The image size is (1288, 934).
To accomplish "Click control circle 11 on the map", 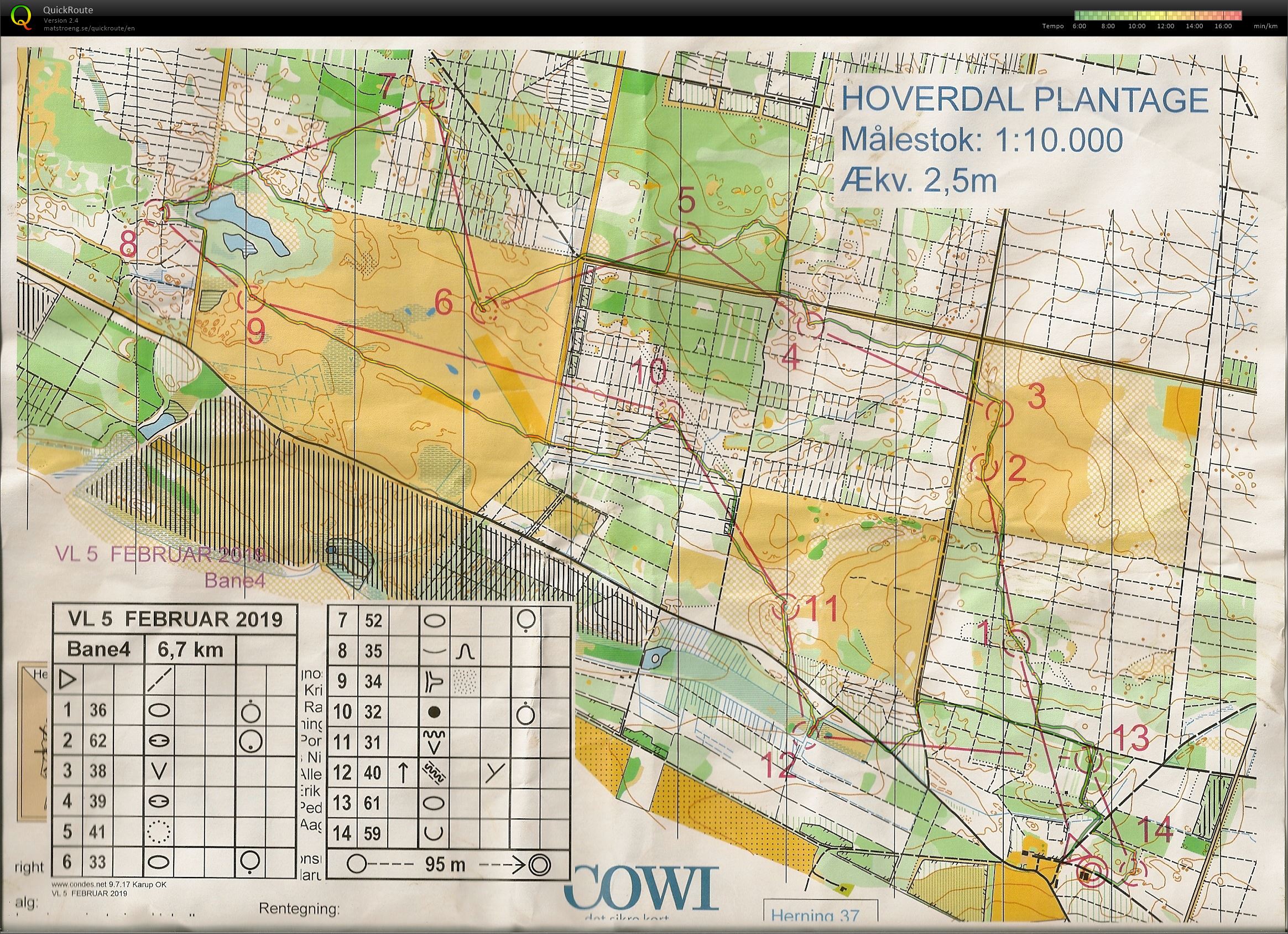I will tap(786, 609).
